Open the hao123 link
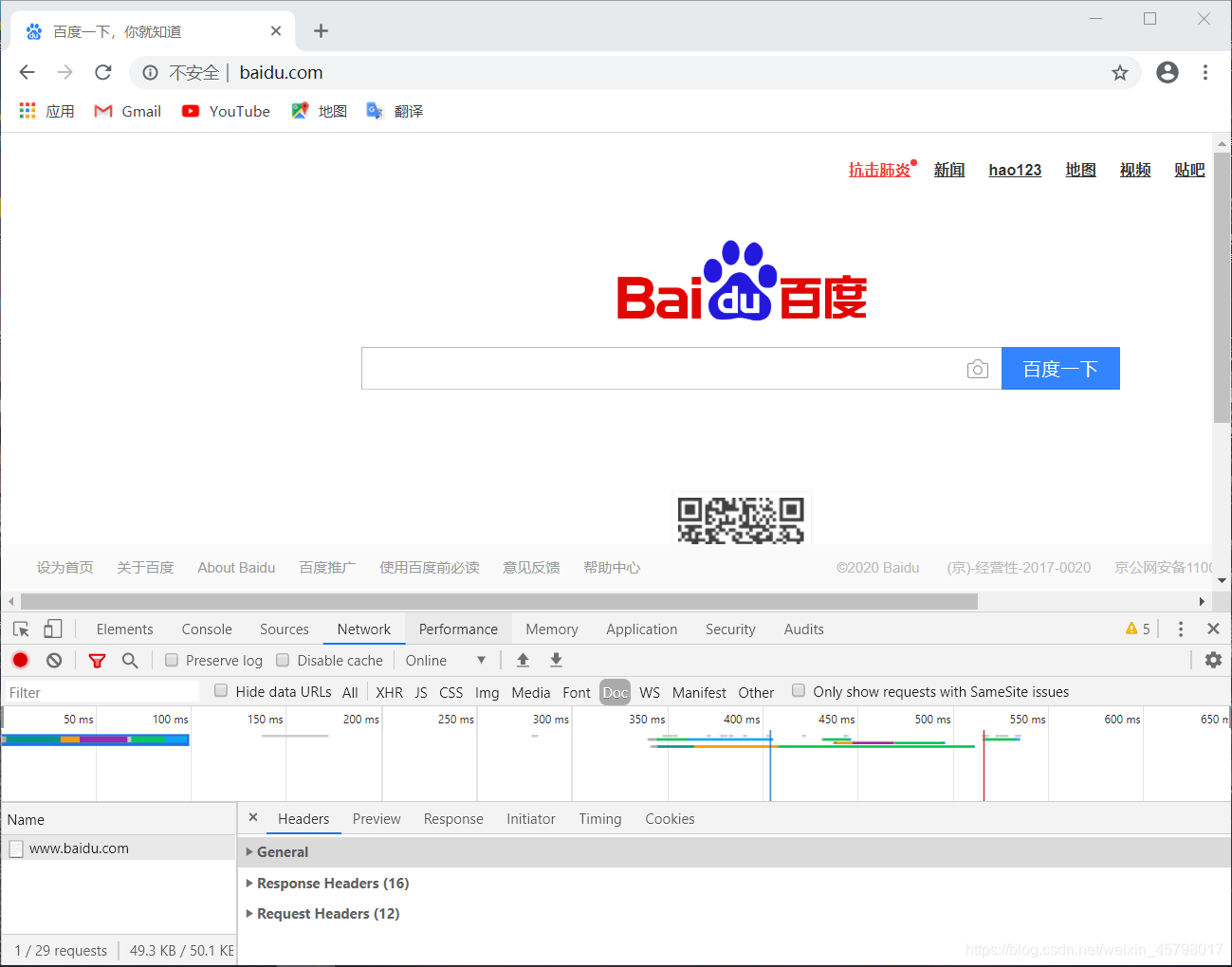Viewport: 1232px width, 967px height. tap(1015, 170)
